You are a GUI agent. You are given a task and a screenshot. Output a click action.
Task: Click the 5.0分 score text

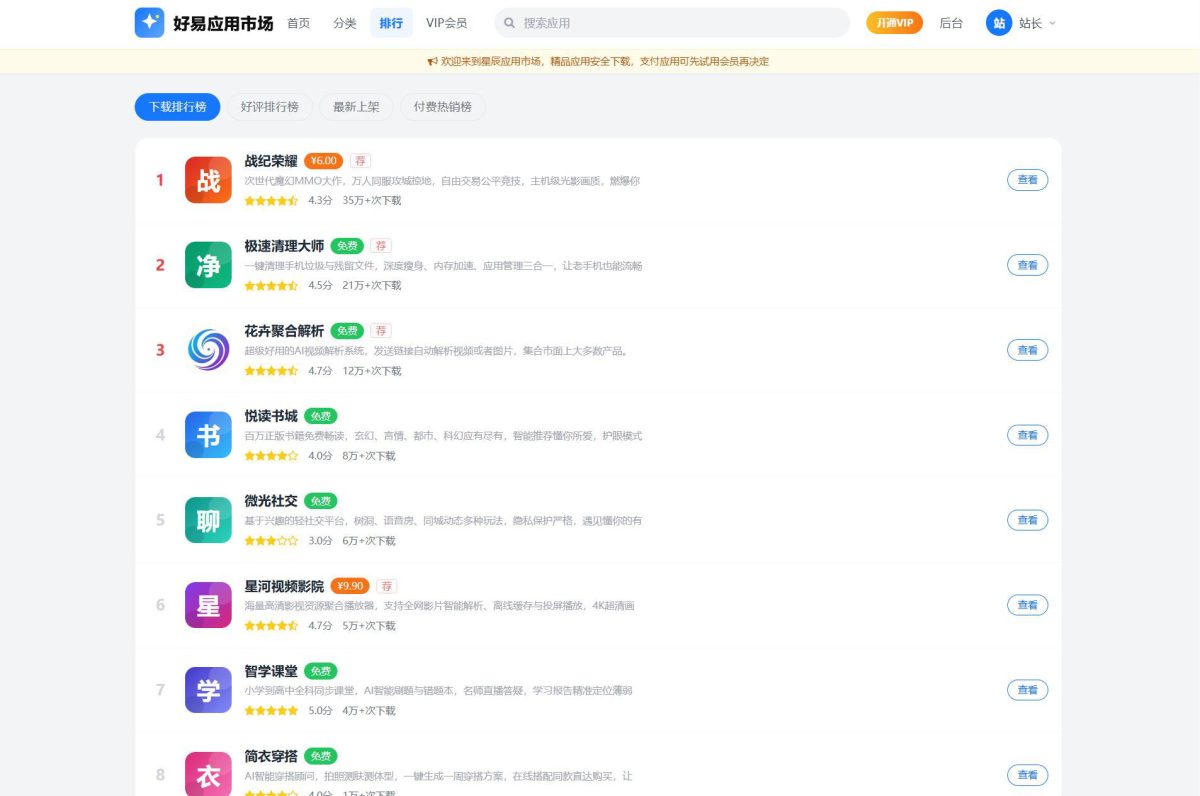pyautogui.click(x=320, y=711)
